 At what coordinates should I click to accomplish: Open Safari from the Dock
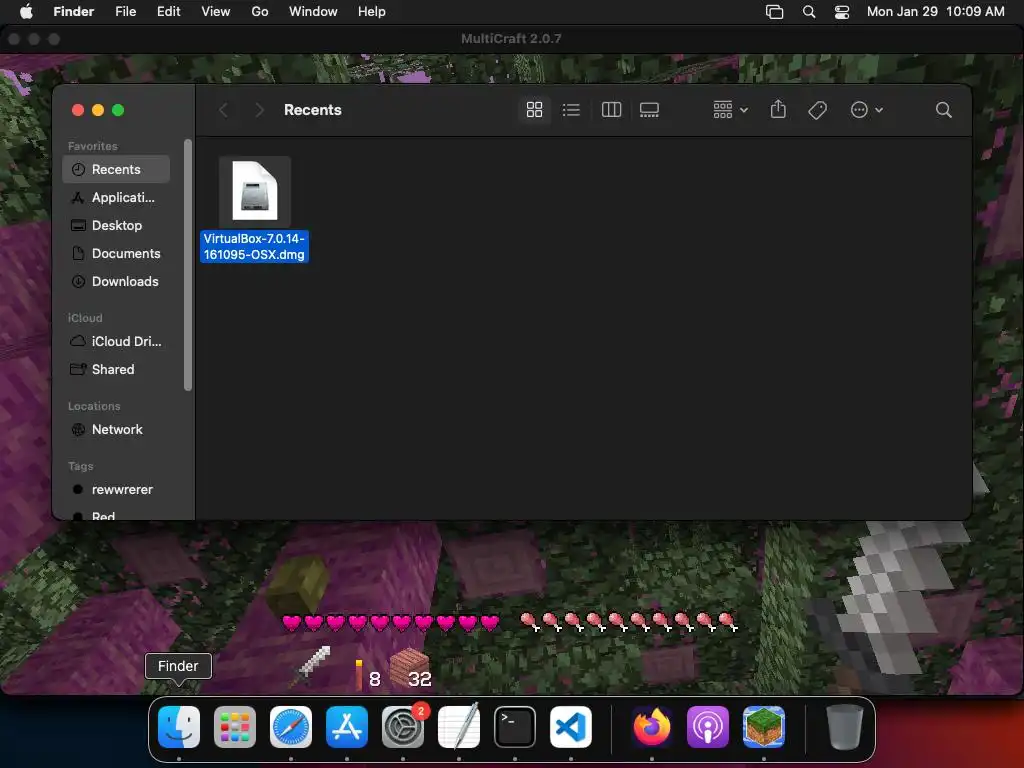tap(291, 727)
